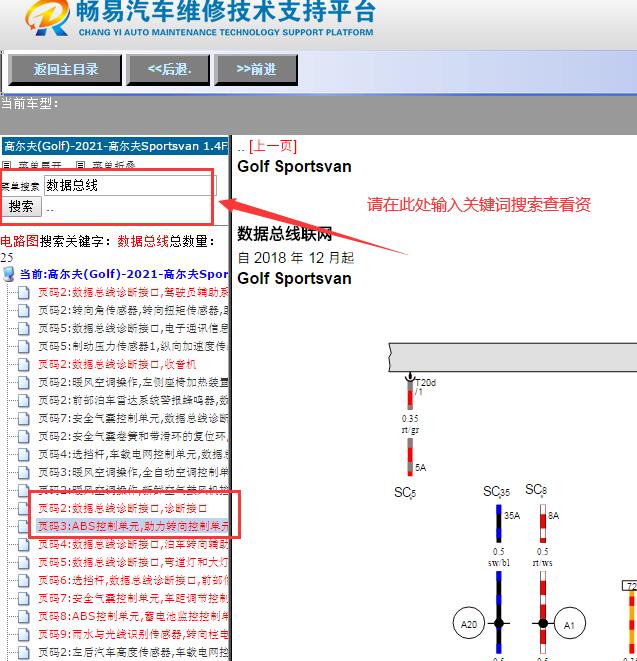
Task: Open 页码7:安全气囊控制单元,数据总线诊断 entry
Action: pyautogui.click(x=133, y=418)
